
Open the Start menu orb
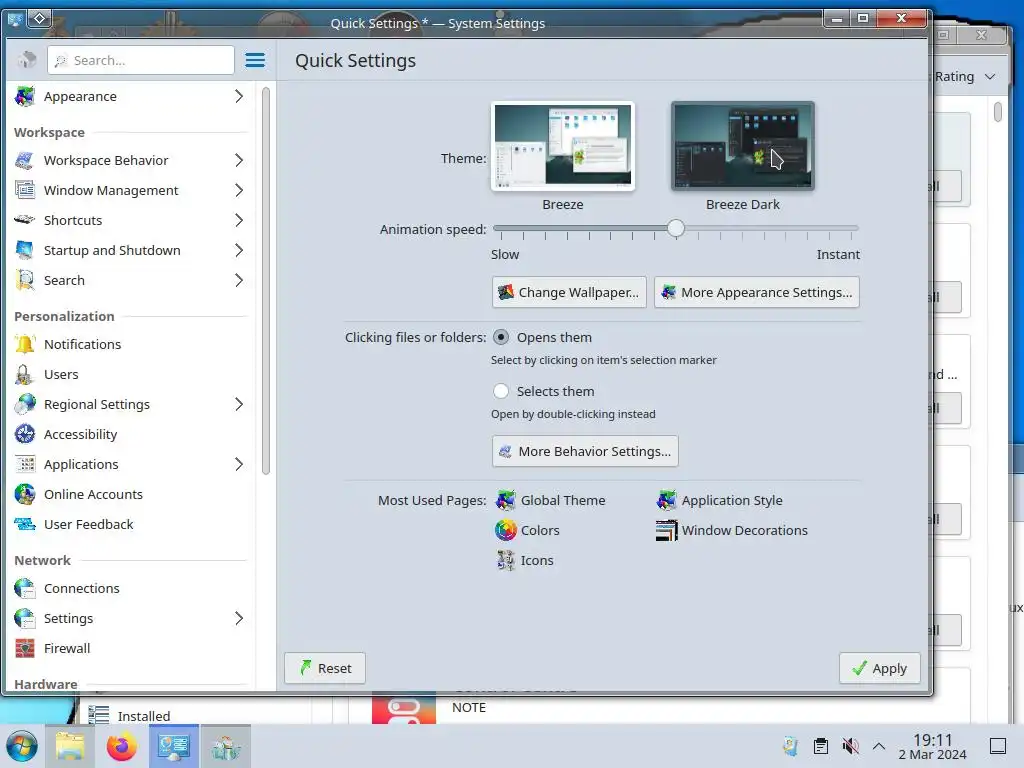(22, 746)
